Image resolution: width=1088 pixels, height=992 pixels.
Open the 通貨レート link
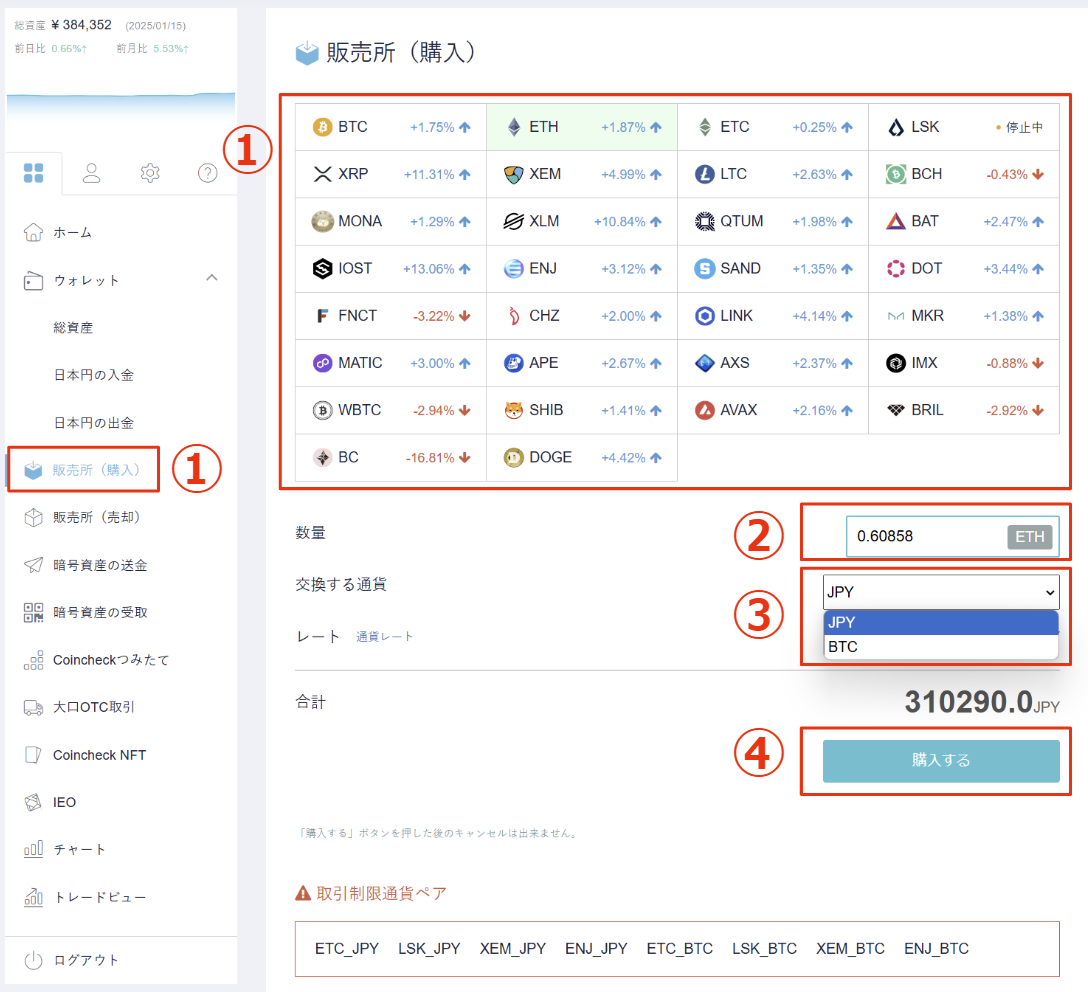pos(384,637)
